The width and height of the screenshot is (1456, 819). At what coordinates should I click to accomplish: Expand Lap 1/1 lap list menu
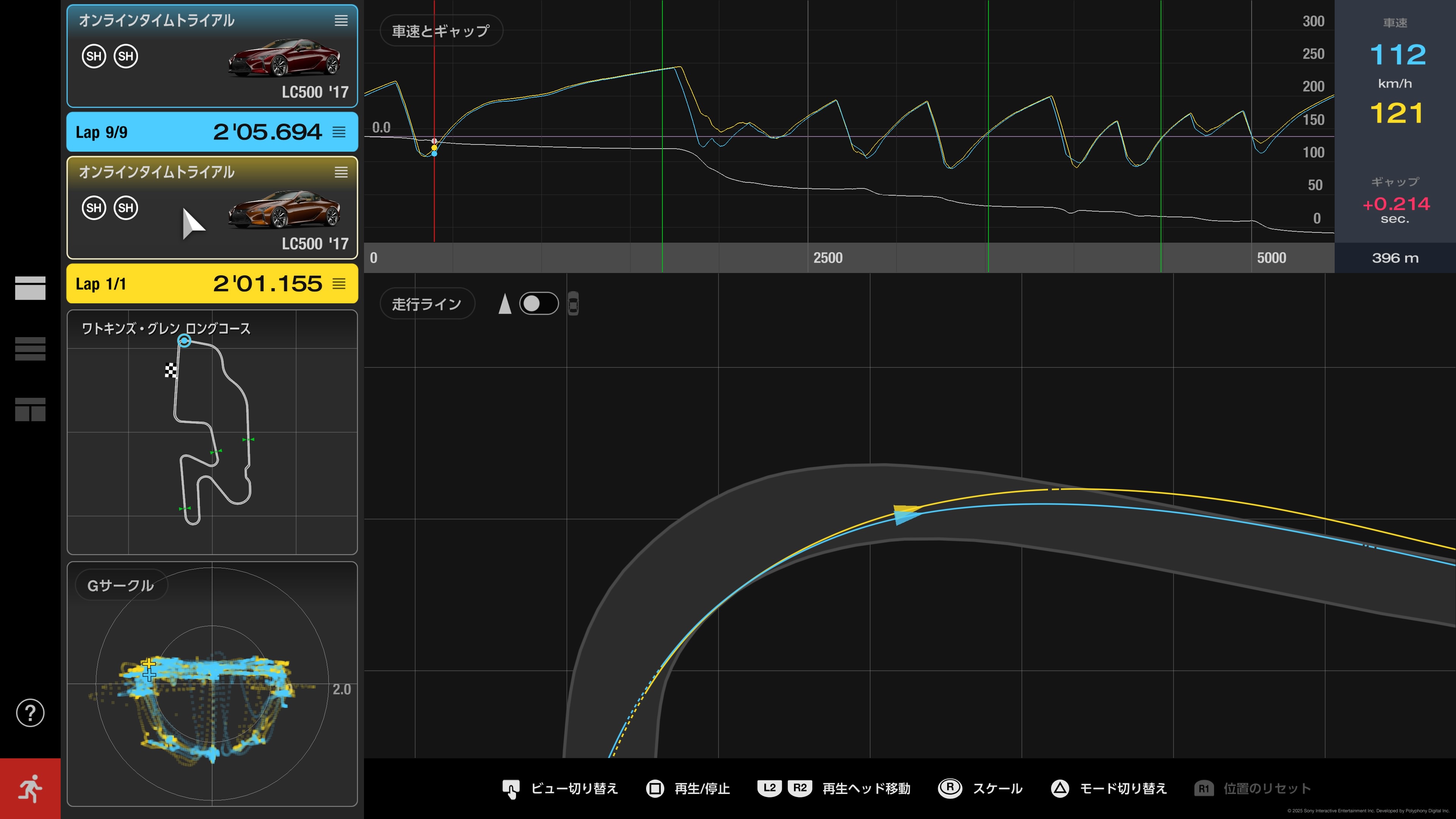click(339, 284)
